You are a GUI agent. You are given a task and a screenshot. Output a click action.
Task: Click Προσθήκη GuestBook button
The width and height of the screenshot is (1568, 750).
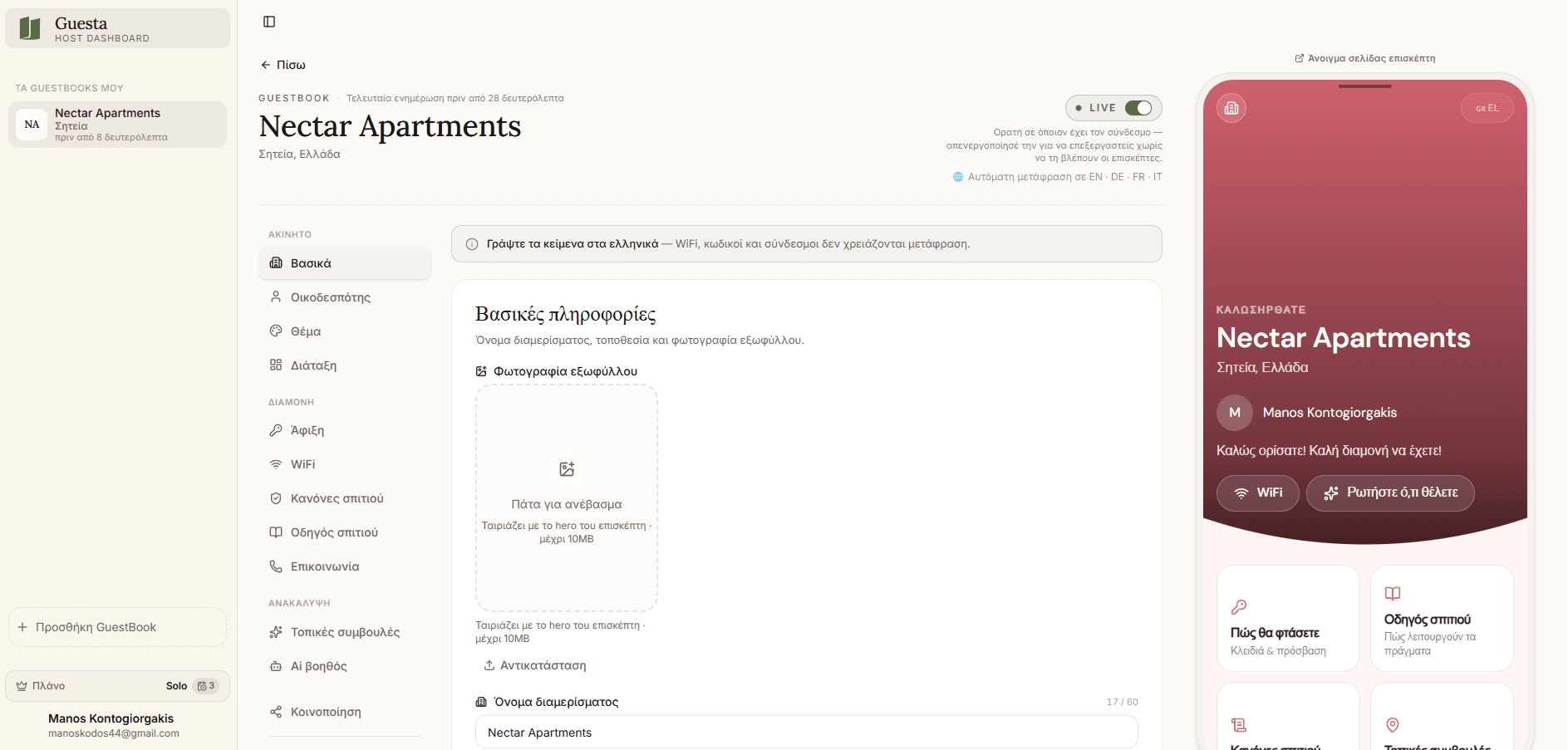(117, 627)
